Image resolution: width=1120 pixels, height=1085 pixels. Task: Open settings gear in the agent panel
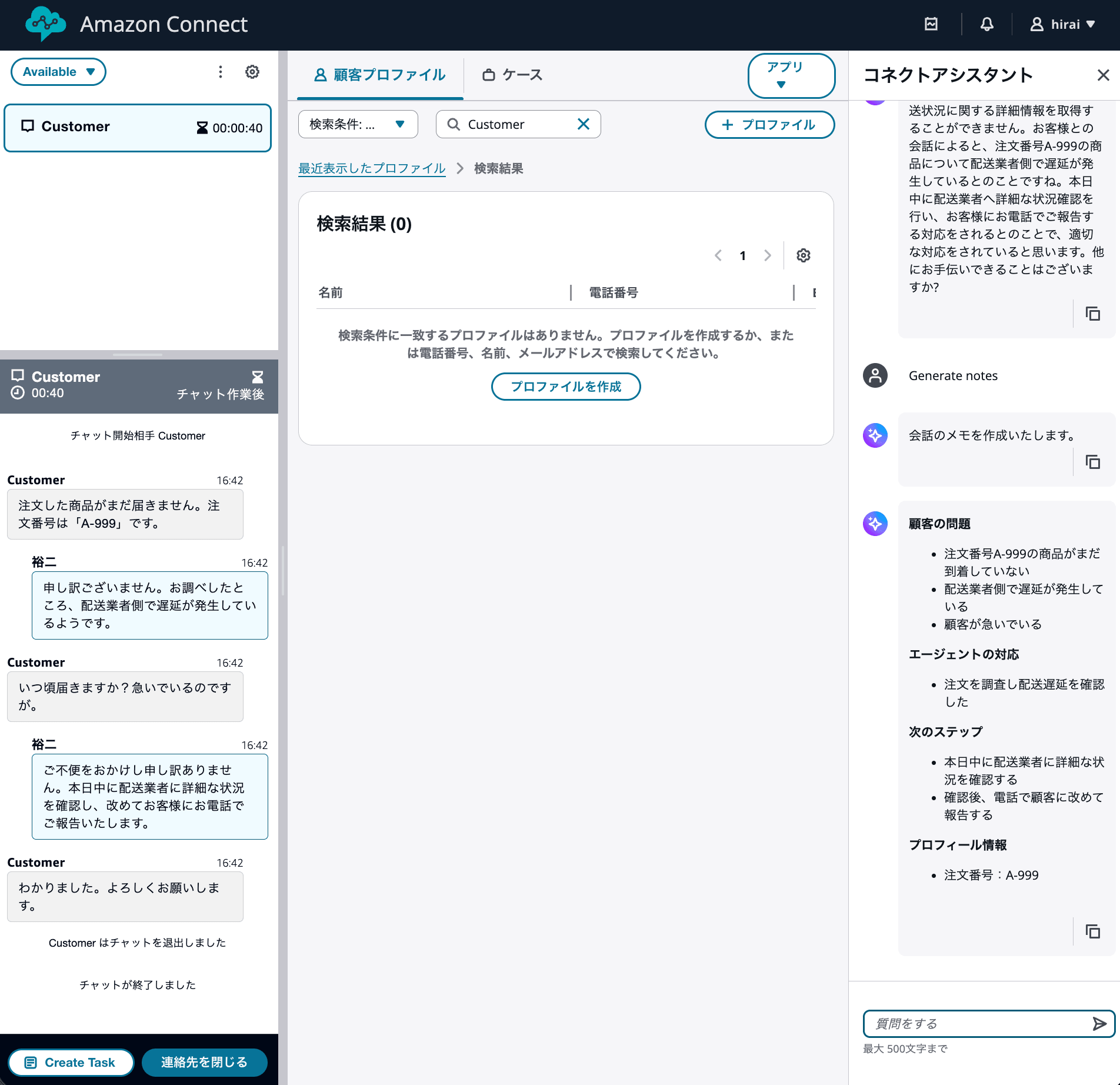click(x=252, y=71)
